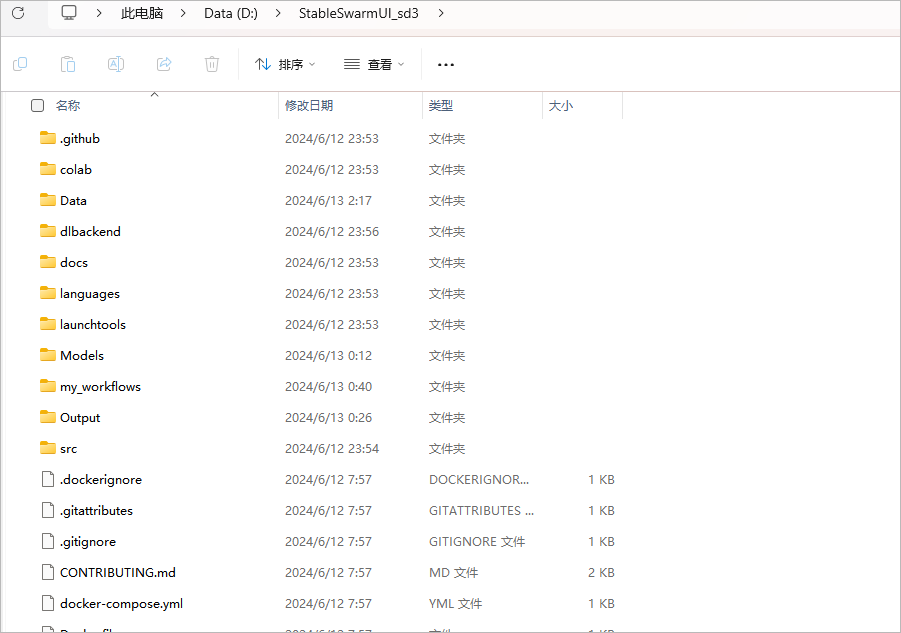901x633 pixels.
Task: Expand the chevron after StableSwarmUI_sd3
Action: (441, 13)
